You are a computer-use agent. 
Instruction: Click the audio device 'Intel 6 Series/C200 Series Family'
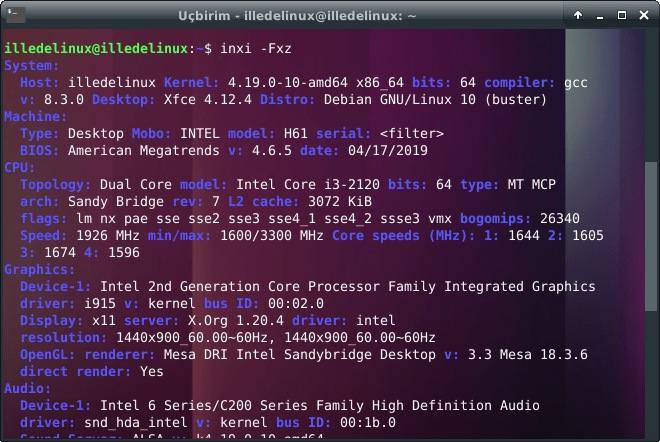tap(232, 406)
